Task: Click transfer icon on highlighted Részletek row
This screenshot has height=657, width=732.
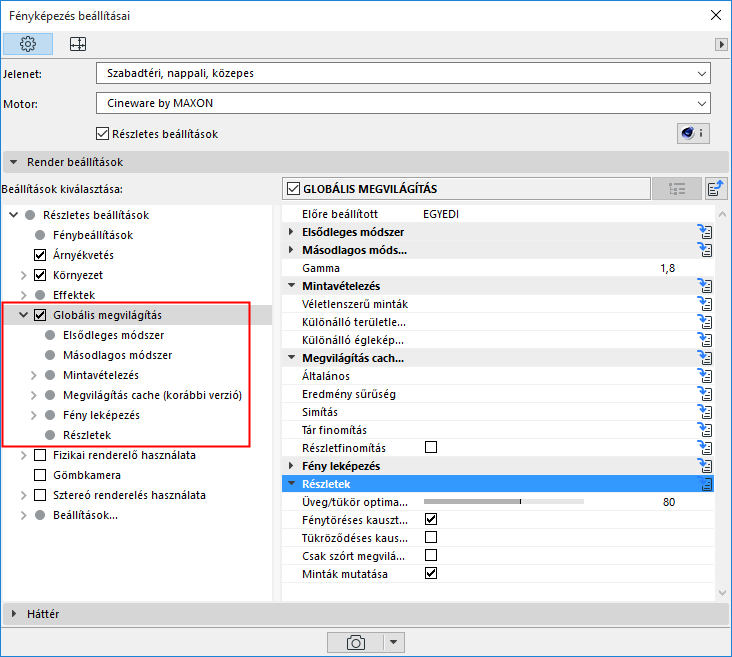Action: click(x=705, y=484)
